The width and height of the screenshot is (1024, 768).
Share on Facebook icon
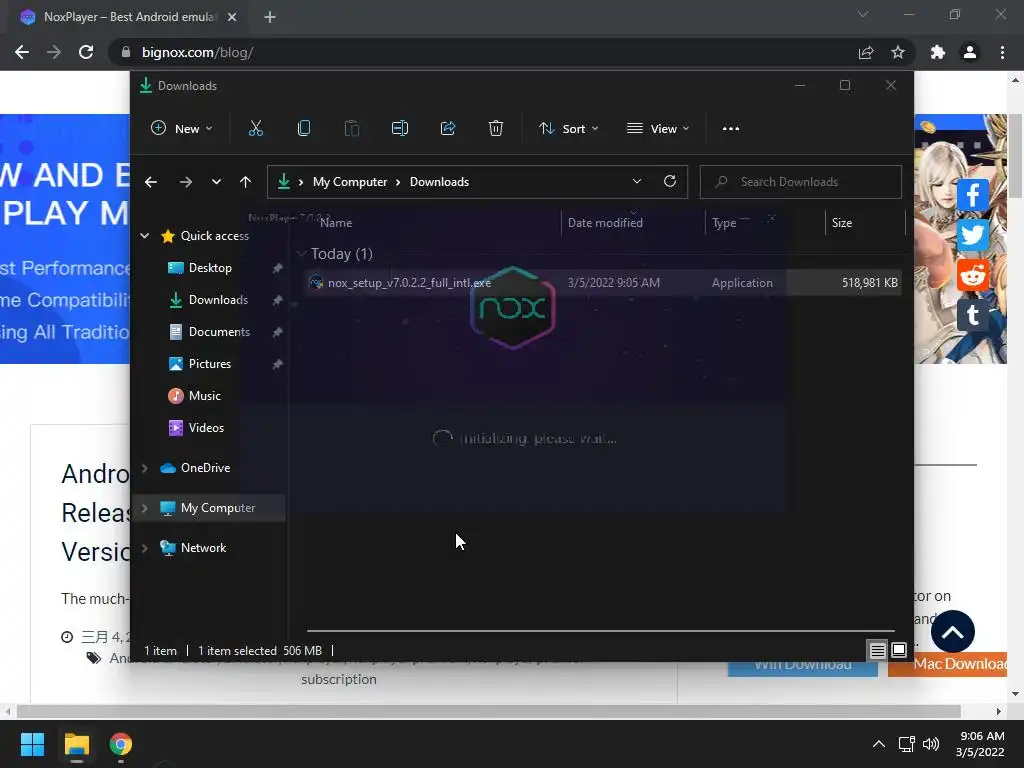tap(972, 195)
